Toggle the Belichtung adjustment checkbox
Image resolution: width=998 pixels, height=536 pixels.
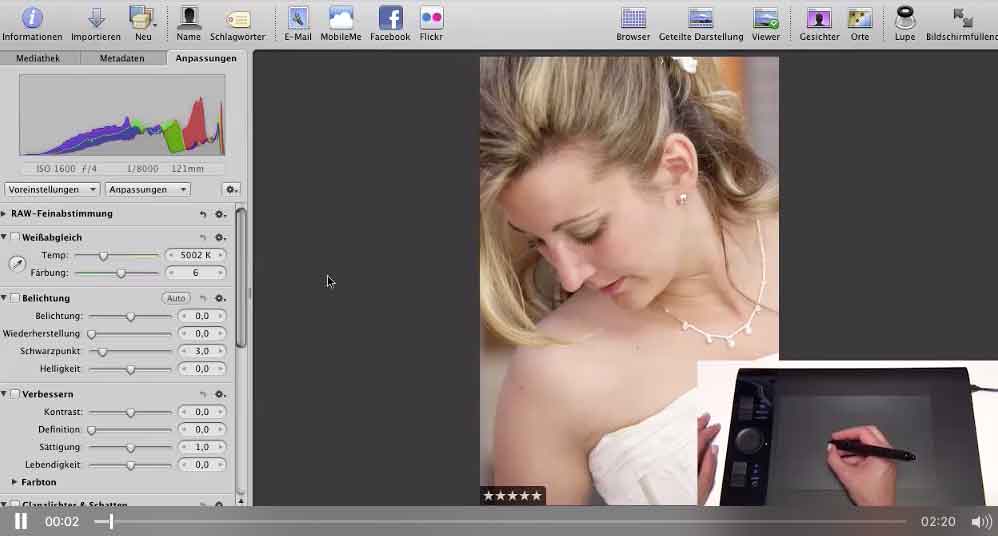click(15, 298)
